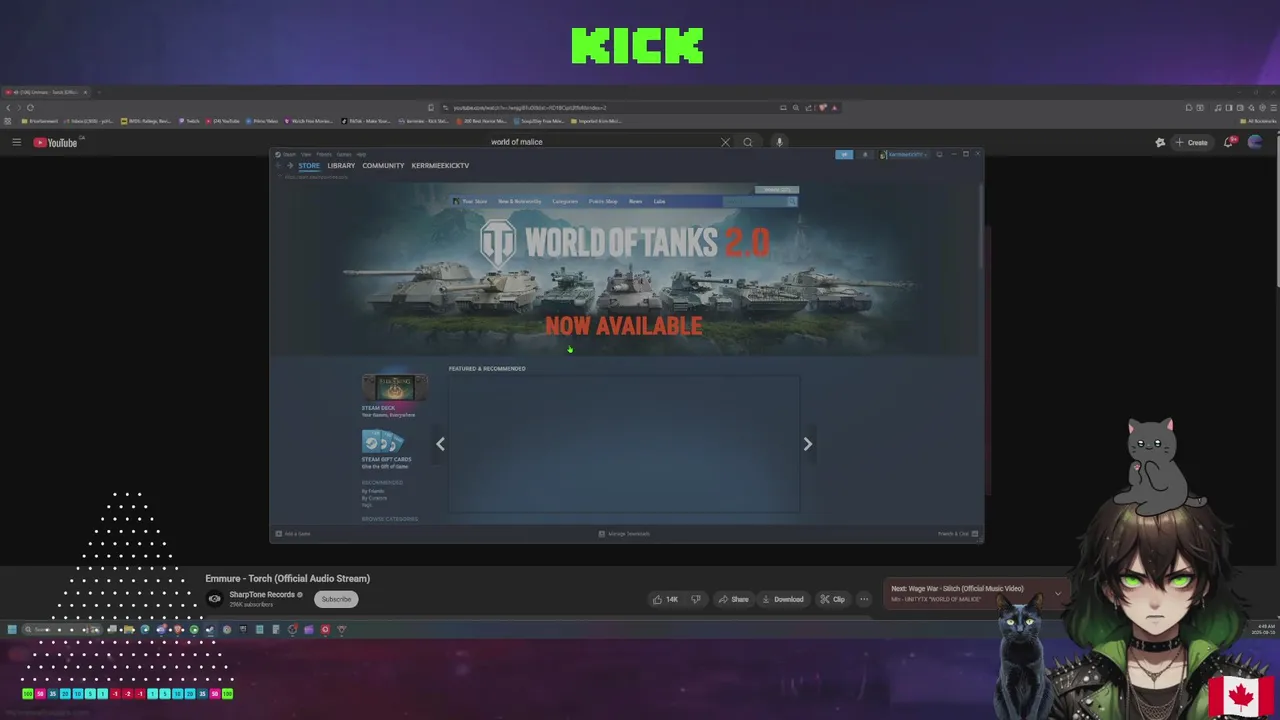This screenshot has width=1280, height=720.
Task: Open the Games menu in Steam
Action: 344,154
